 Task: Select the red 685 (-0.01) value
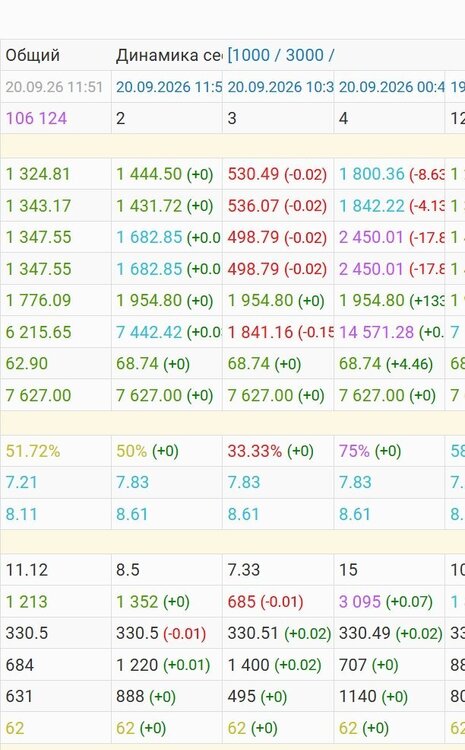(265, 601)
